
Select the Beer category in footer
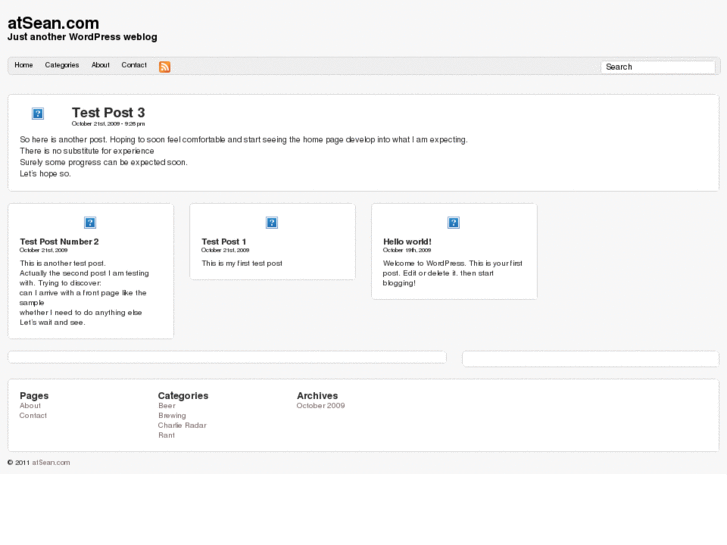pyautogui.click(x=166, y=406)
